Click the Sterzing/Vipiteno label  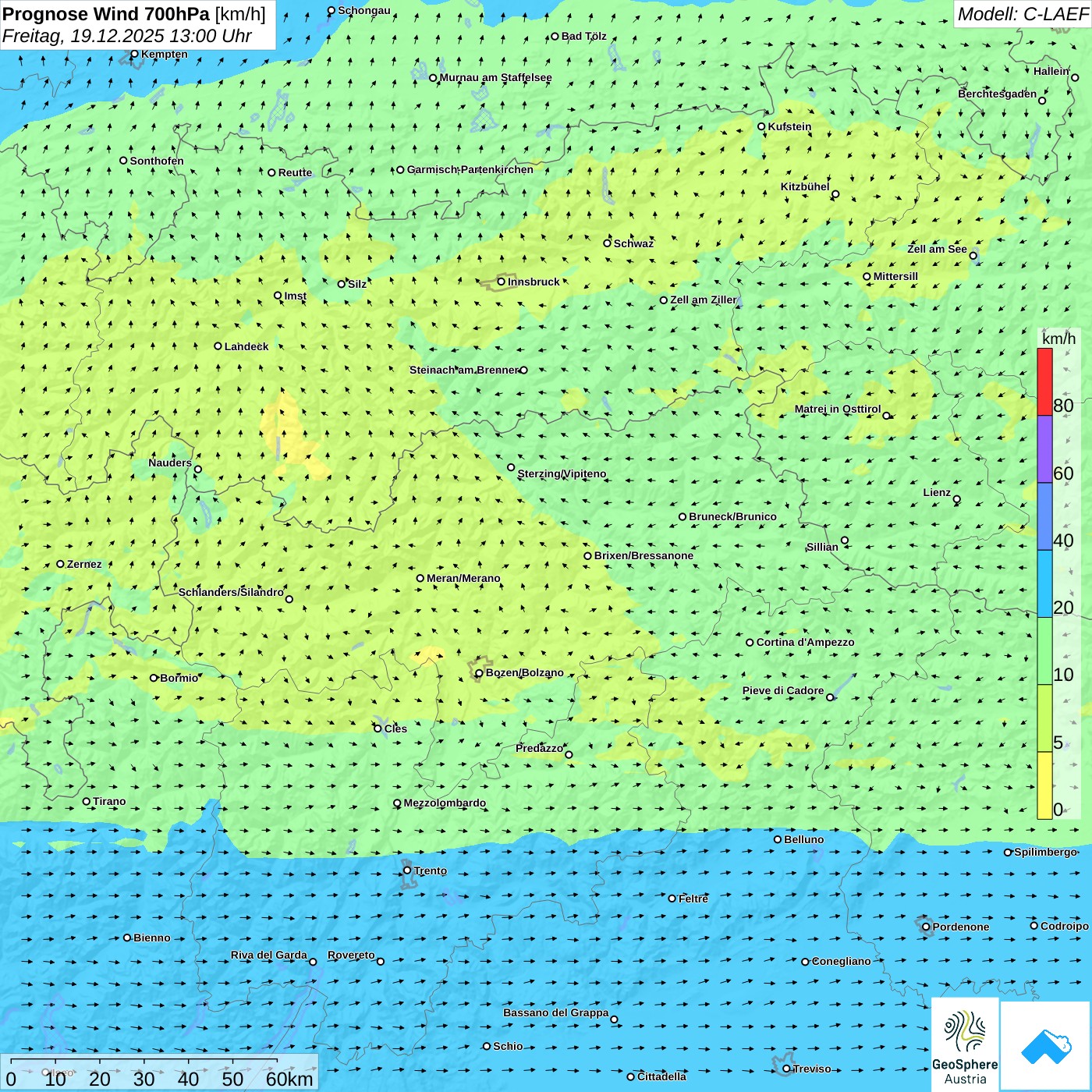(x=562, y=473)
